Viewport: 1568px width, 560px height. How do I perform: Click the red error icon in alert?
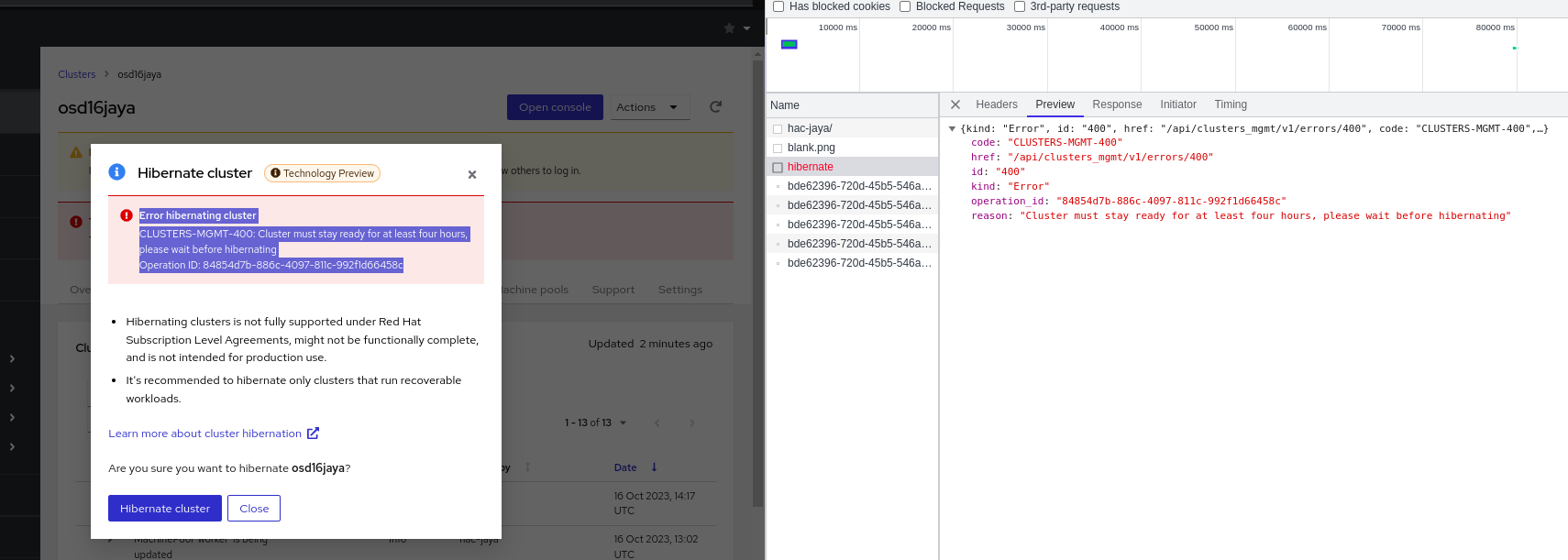pos(127,215)
